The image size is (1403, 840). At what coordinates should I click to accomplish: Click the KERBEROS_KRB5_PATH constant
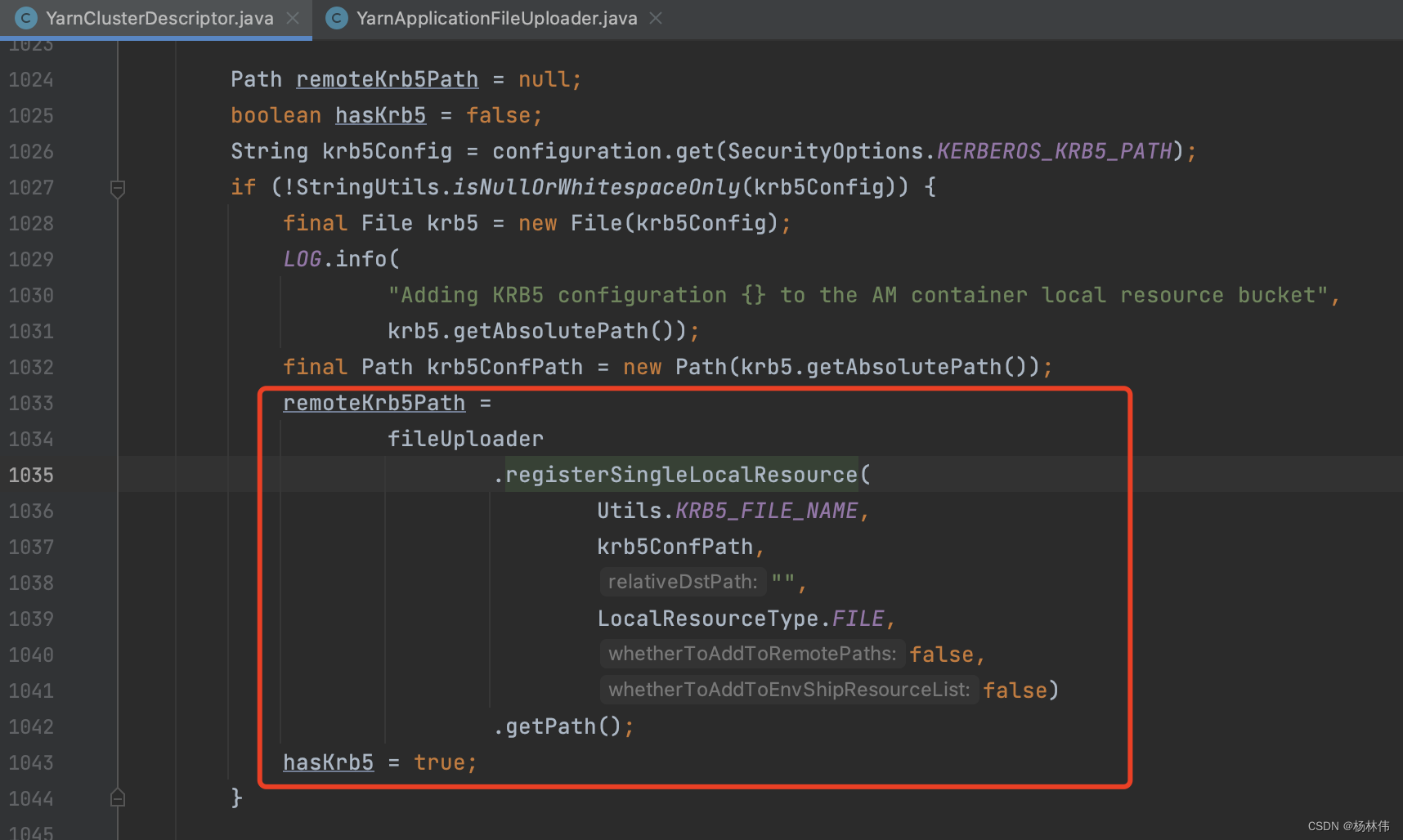point(1054,151)
